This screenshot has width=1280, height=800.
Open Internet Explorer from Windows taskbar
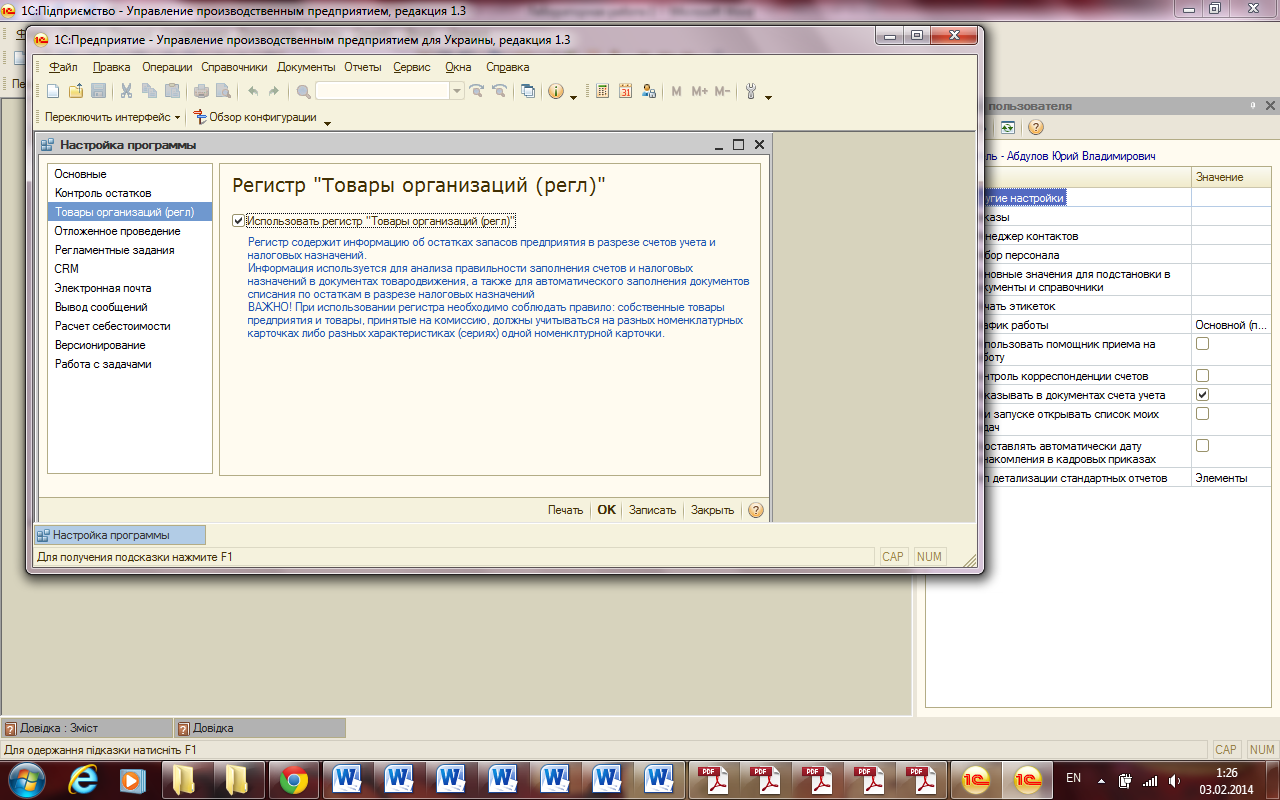point(85,779)
